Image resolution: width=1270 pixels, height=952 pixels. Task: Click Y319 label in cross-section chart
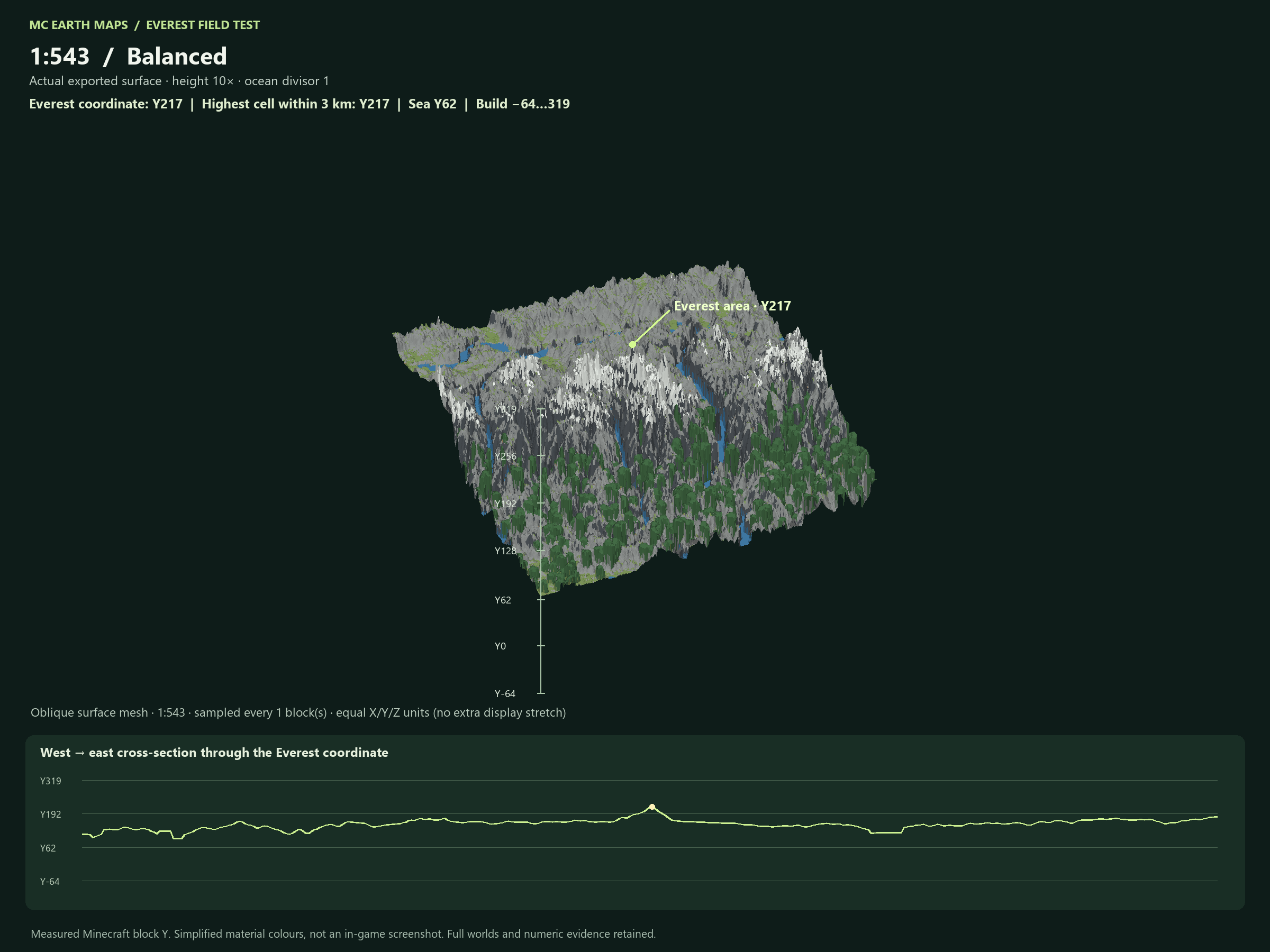[50, 781]
